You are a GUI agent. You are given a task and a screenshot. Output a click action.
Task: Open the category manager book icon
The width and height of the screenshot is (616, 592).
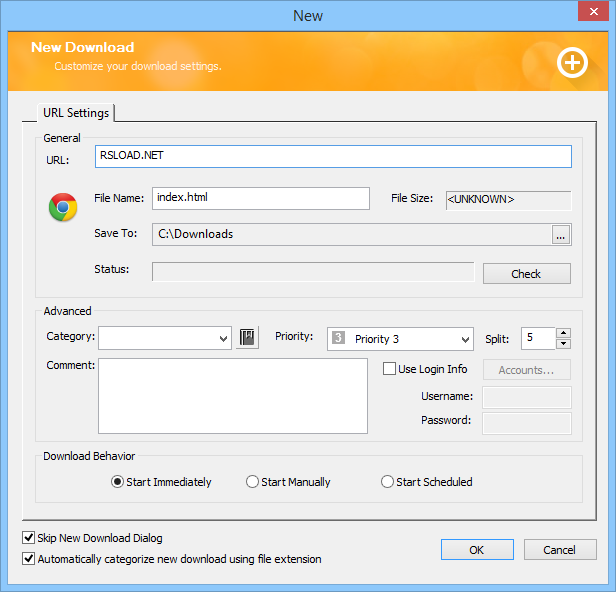[x=247, y=337]
